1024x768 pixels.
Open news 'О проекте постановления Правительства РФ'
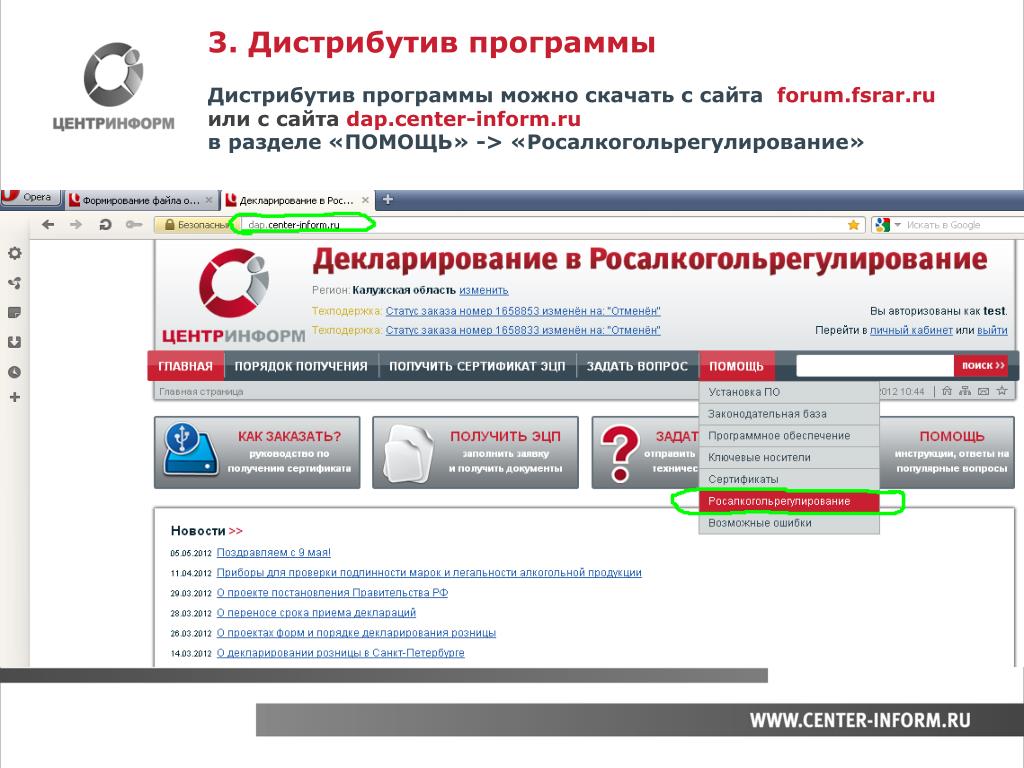click(x=332, y=593)
